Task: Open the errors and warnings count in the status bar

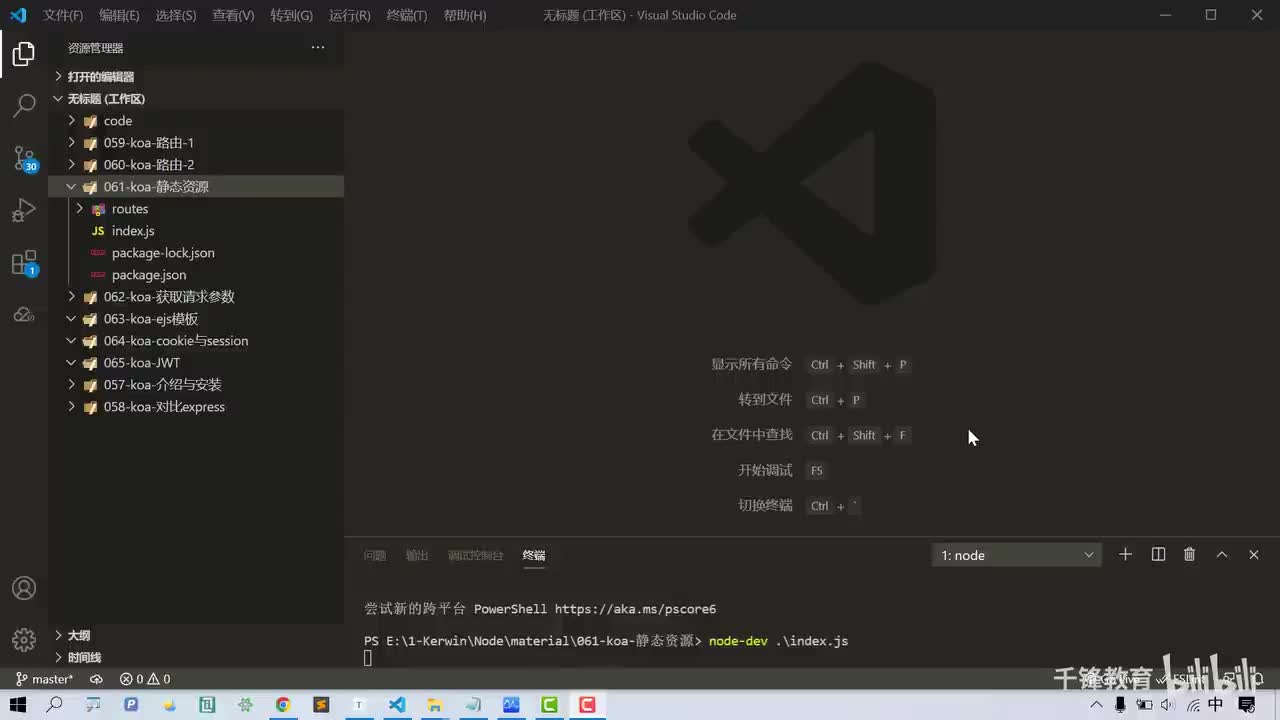Action: [145, 679]
